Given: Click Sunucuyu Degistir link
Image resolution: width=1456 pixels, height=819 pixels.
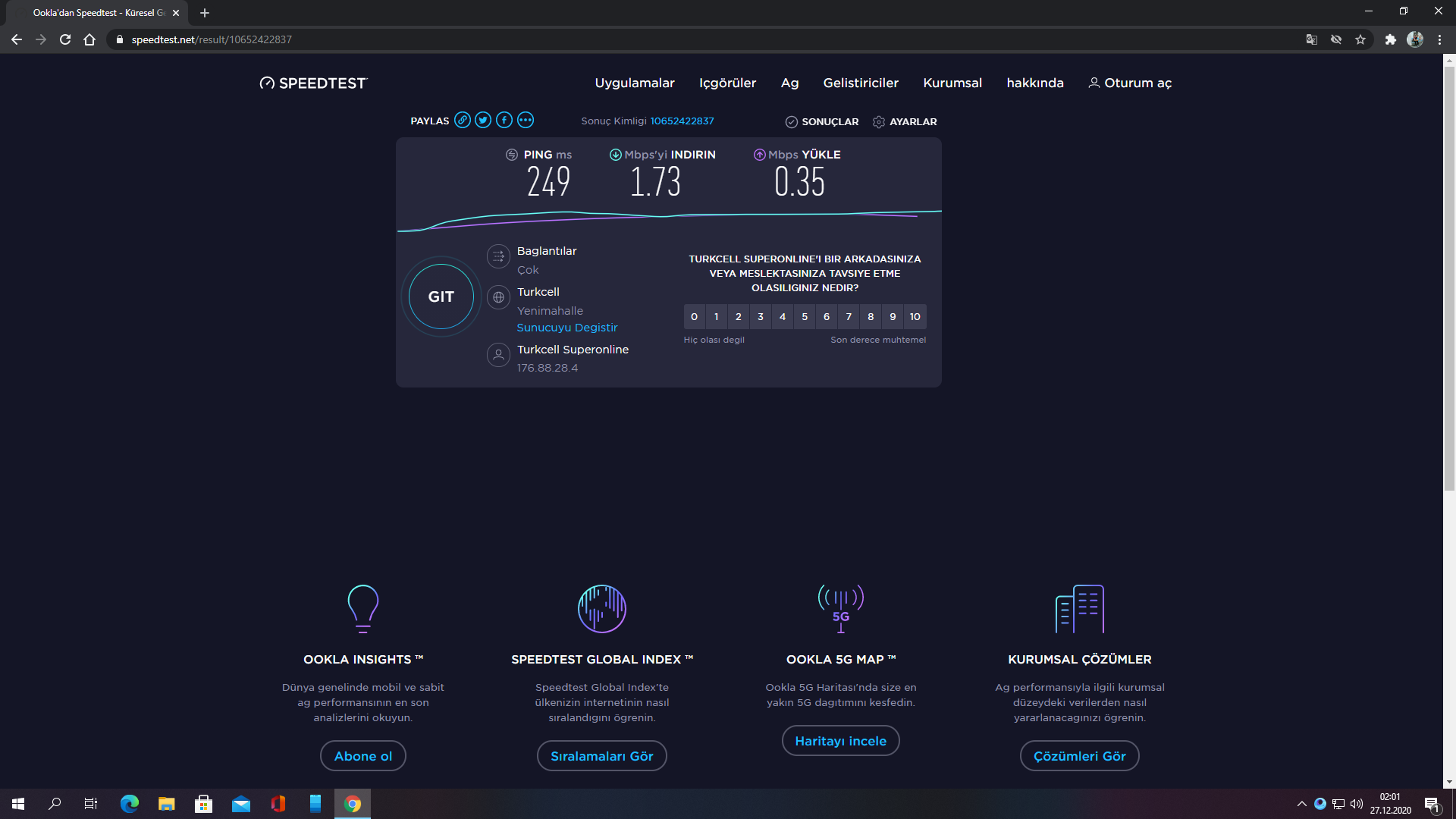Looking at the screenshot, I should point(567,328).
